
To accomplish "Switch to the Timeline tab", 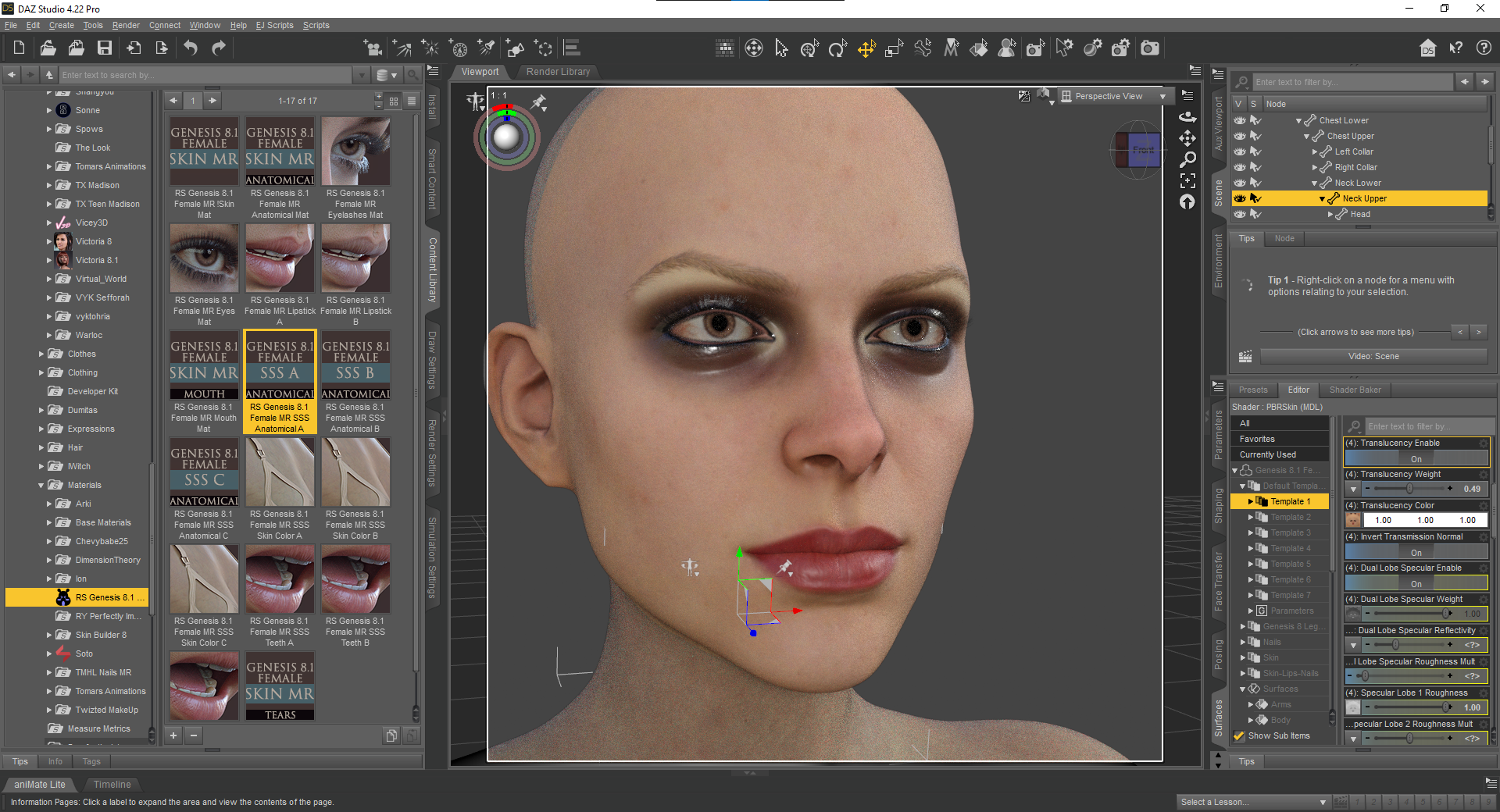I will coord(112,785).
